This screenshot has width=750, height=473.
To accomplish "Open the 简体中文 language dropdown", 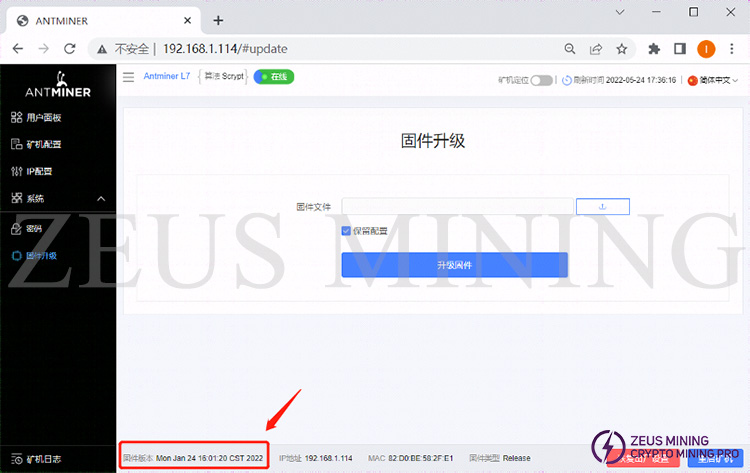I will [713, 80].
